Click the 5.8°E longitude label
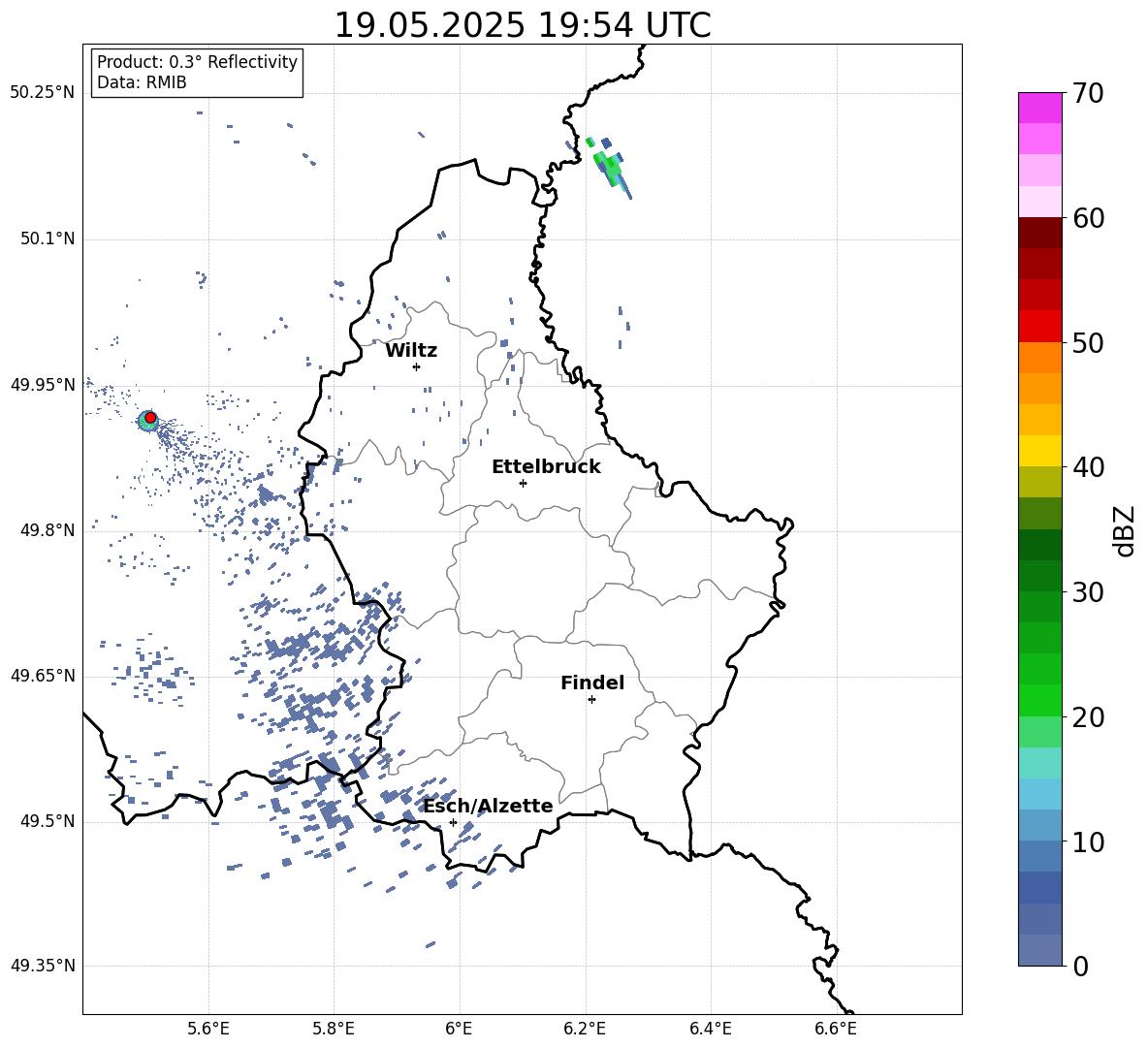Image resolution: width=1148 pixels, height=1048 pixels. click(x=334, y=1029)
